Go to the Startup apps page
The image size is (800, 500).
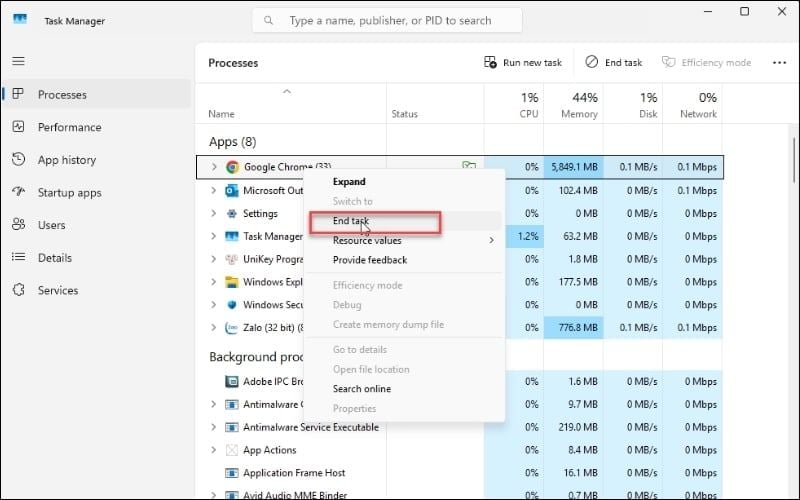(x=97, y=192)
